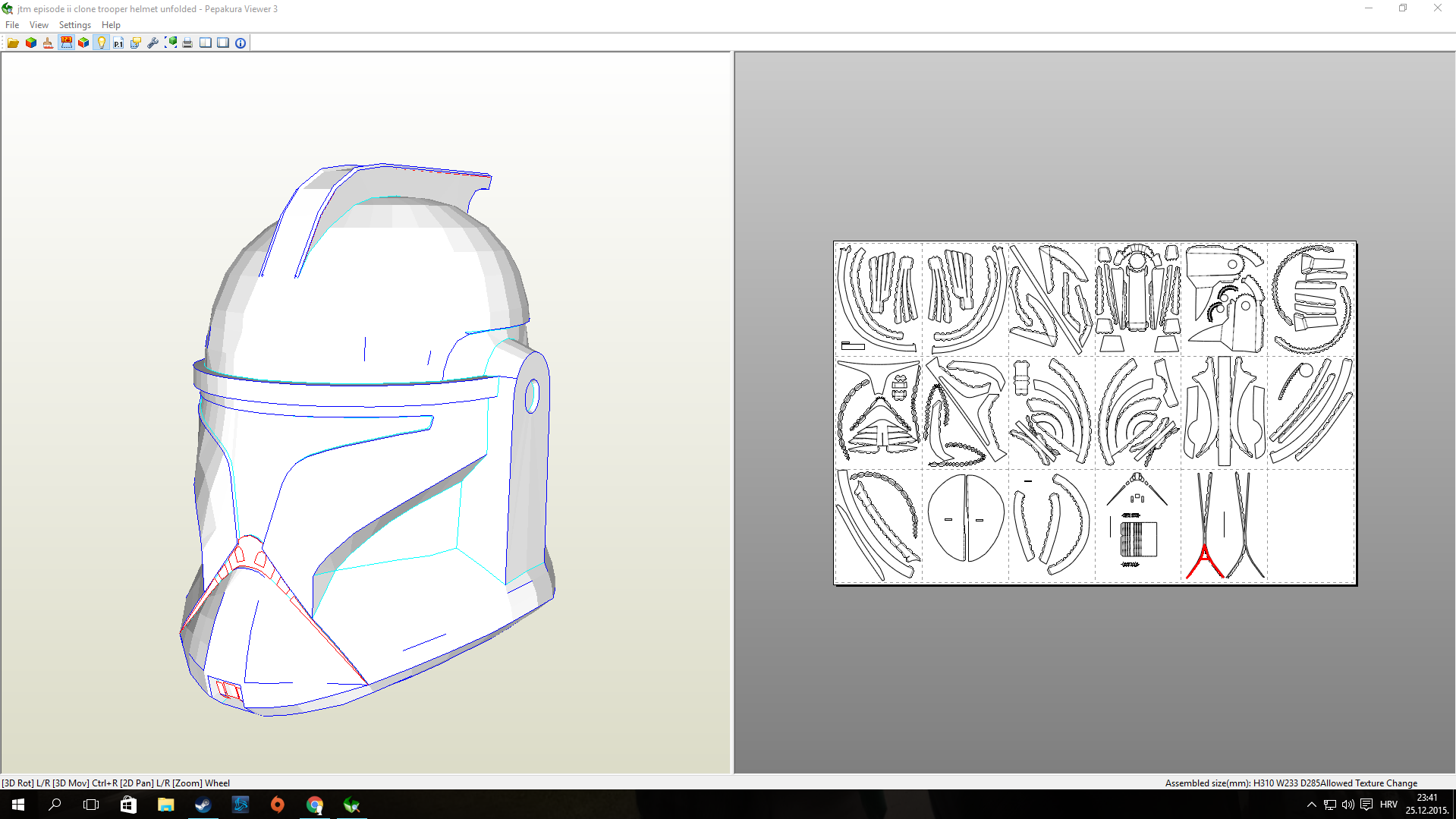Screen dimensions: 1456x819
Task: Click the Windows Start button
Action: pos(18,805)
